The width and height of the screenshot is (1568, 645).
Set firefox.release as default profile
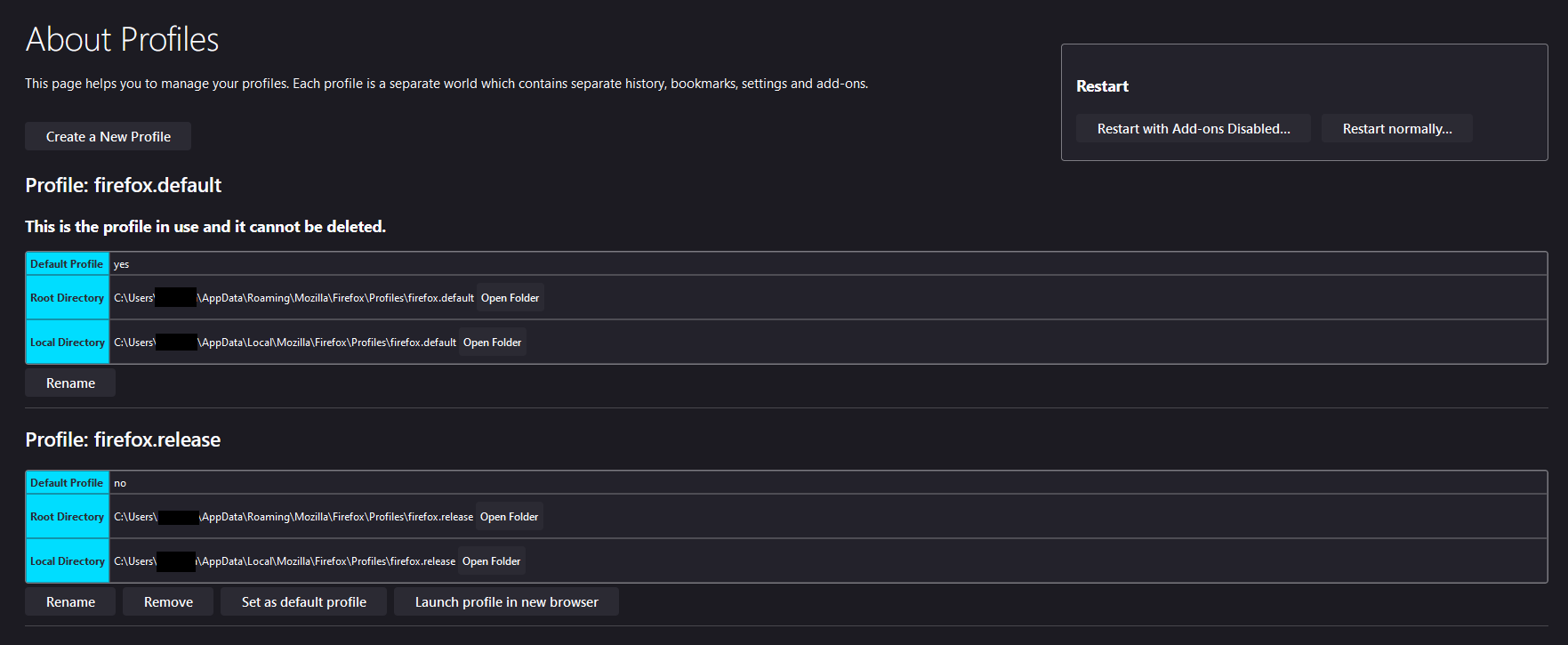click(x=303, y=602)
